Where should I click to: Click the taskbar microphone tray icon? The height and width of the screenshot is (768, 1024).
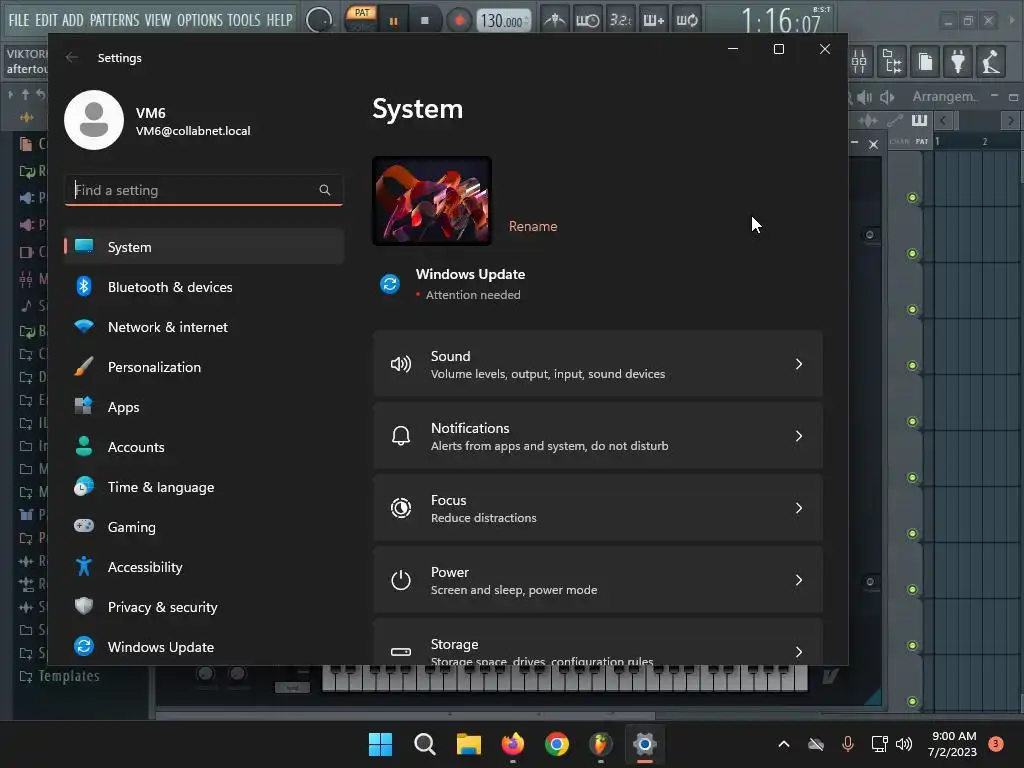coord(848,744)
